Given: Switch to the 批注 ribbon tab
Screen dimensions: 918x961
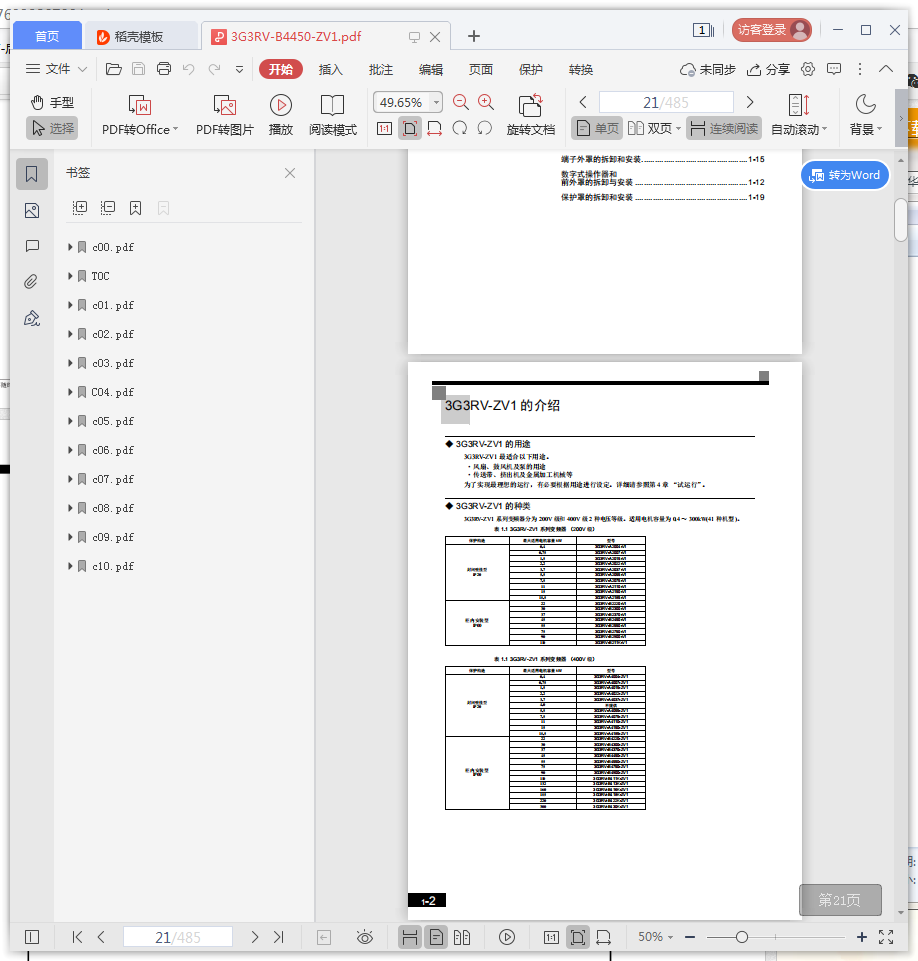Looking at the screenshot, I should (x=381, y=69).
